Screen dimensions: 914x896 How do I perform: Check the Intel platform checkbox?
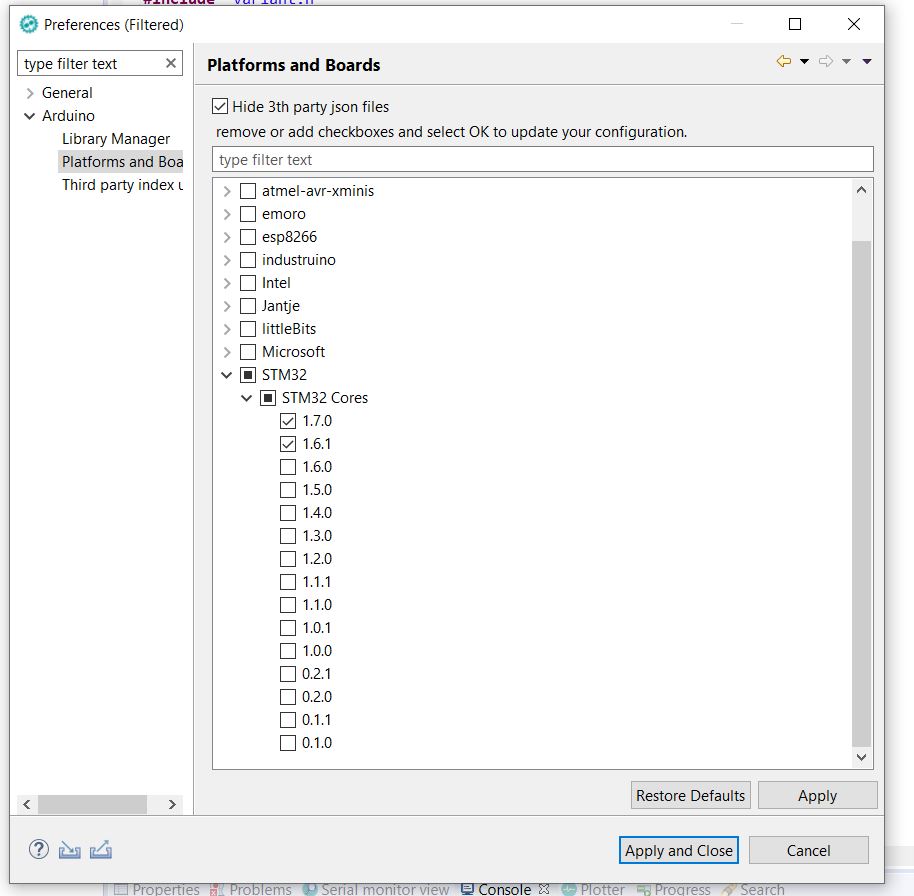click(248, 283)
